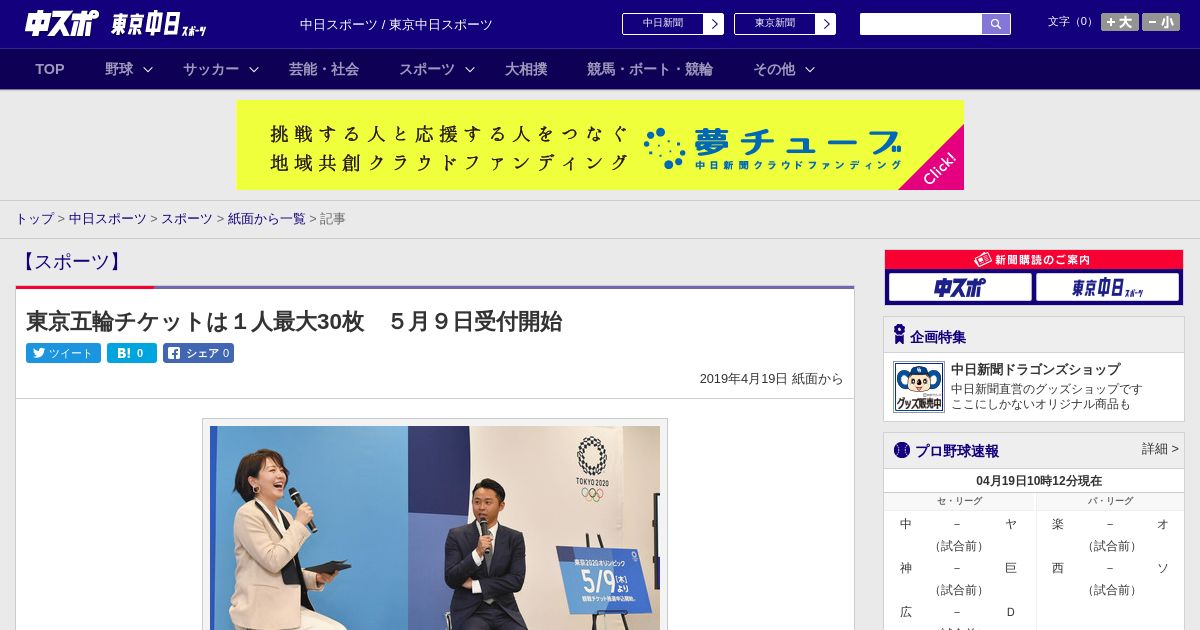Viewport: 1200px width, 630px height.
Task: Click 中日スポーツ / 東京中日スポーツ header text
Action: pos(396,25)
